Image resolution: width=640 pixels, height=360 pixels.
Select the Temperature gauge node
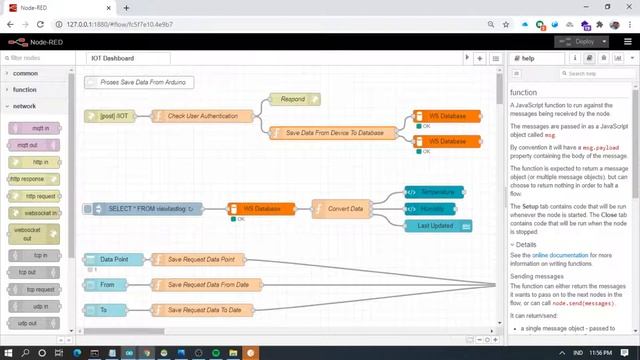pyautogui.click(x=434, y=192)
